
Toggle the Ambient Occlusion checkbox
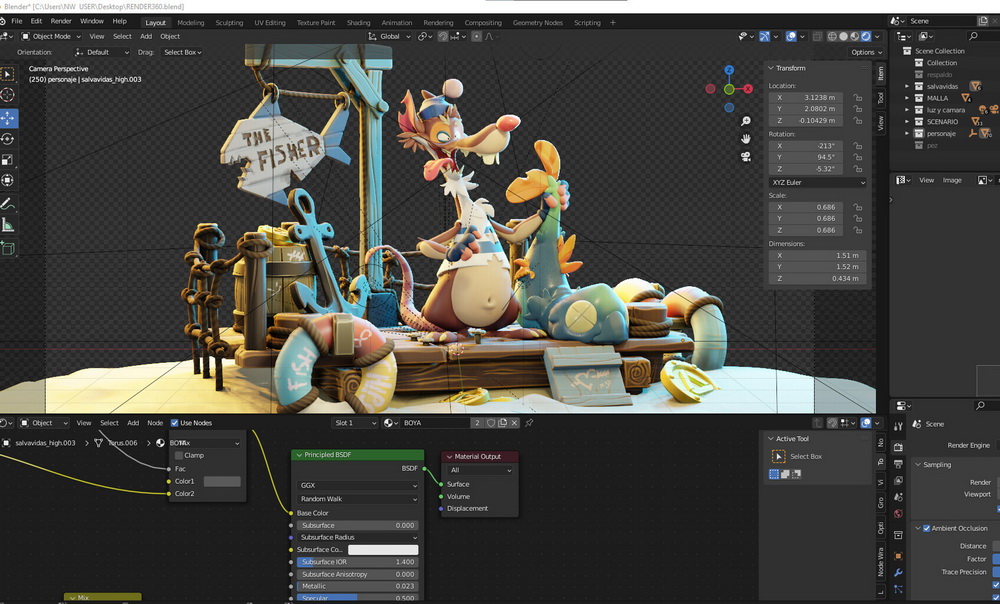[x=926, y=528]
